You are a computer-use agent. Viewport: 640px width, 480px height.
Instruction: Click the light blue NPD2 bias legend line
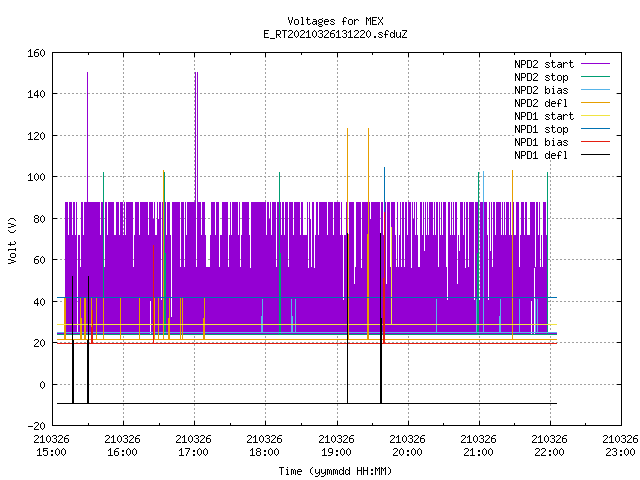point(595,90)
